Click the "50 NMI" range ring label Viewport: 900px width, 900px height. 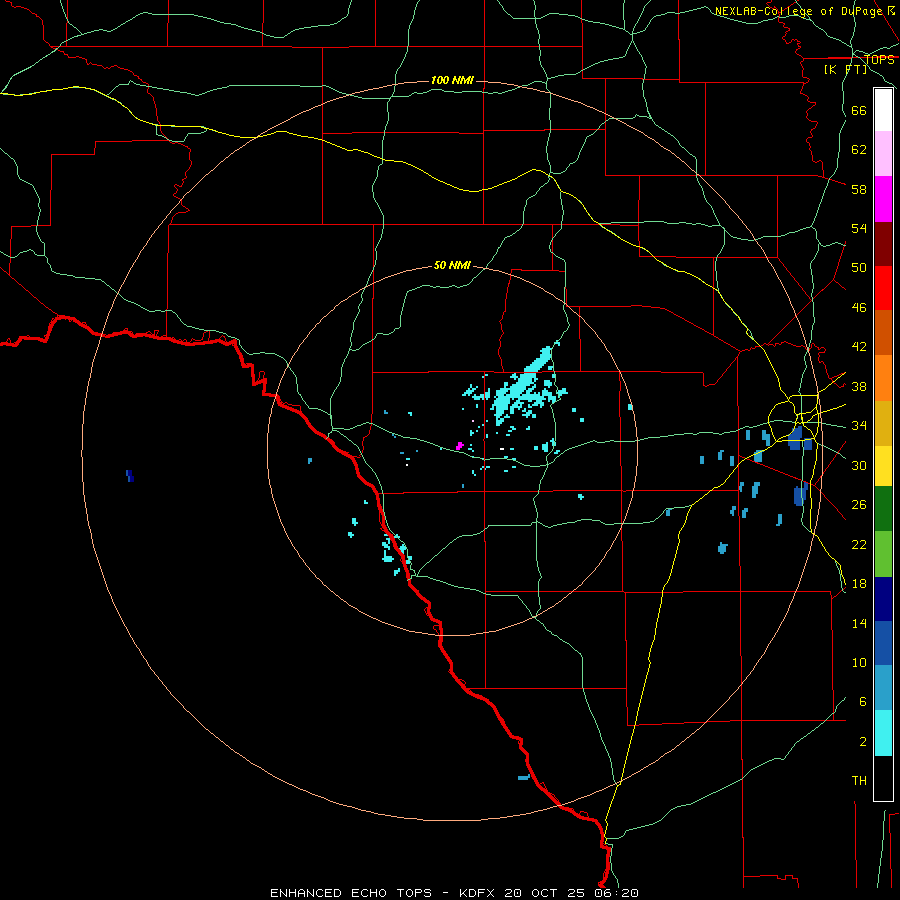coord(452,265)
